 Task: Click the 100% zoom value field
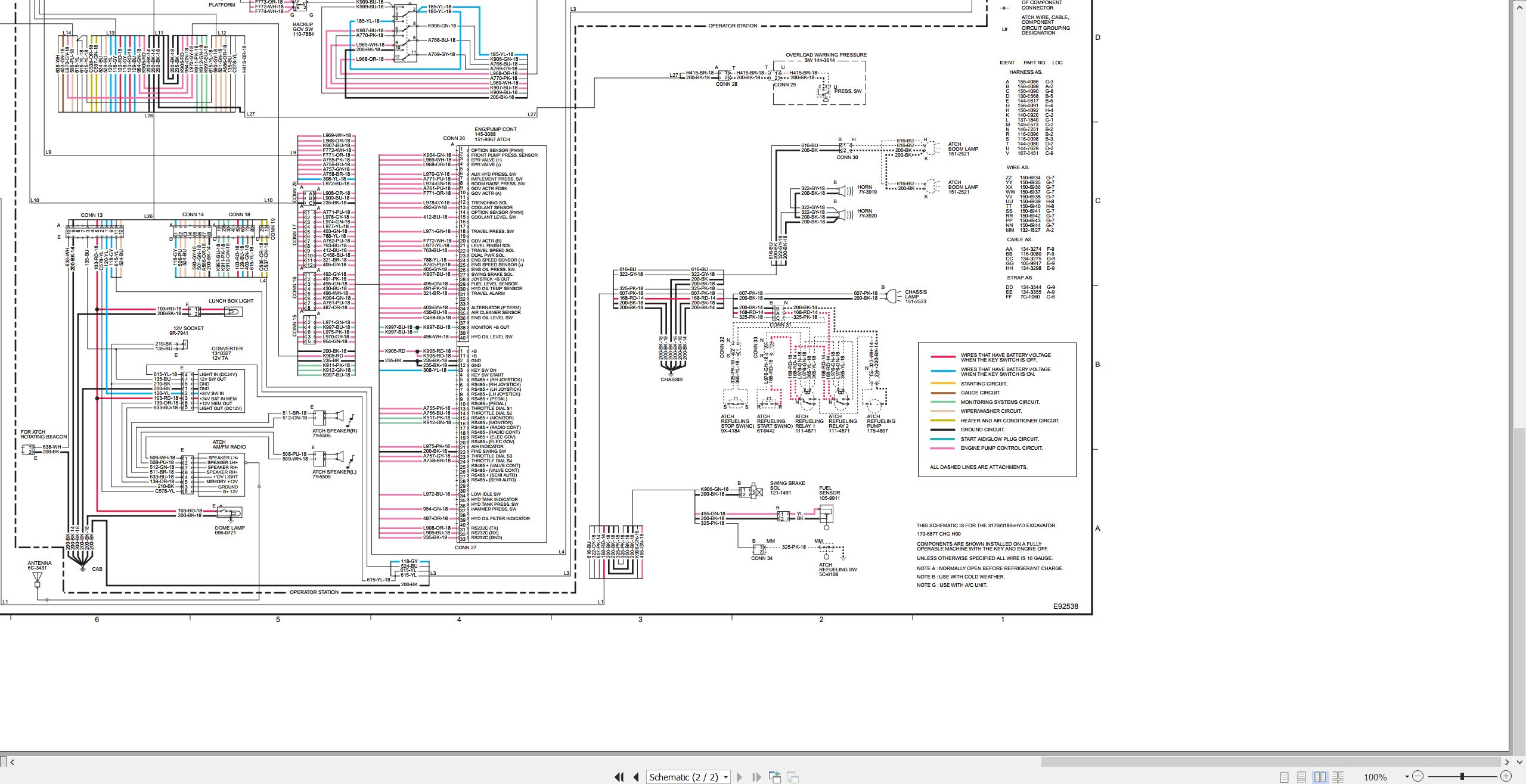click(1375, 777)
